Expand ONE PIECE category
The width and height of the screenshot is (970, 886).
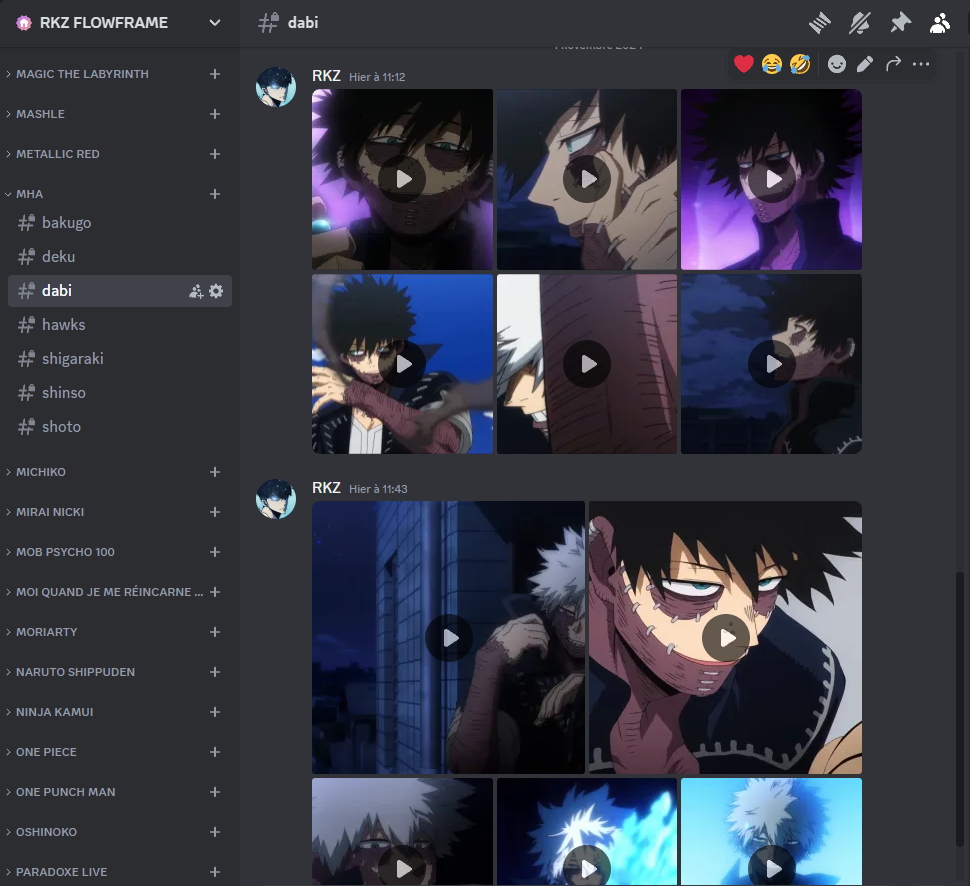coord(46,752)
